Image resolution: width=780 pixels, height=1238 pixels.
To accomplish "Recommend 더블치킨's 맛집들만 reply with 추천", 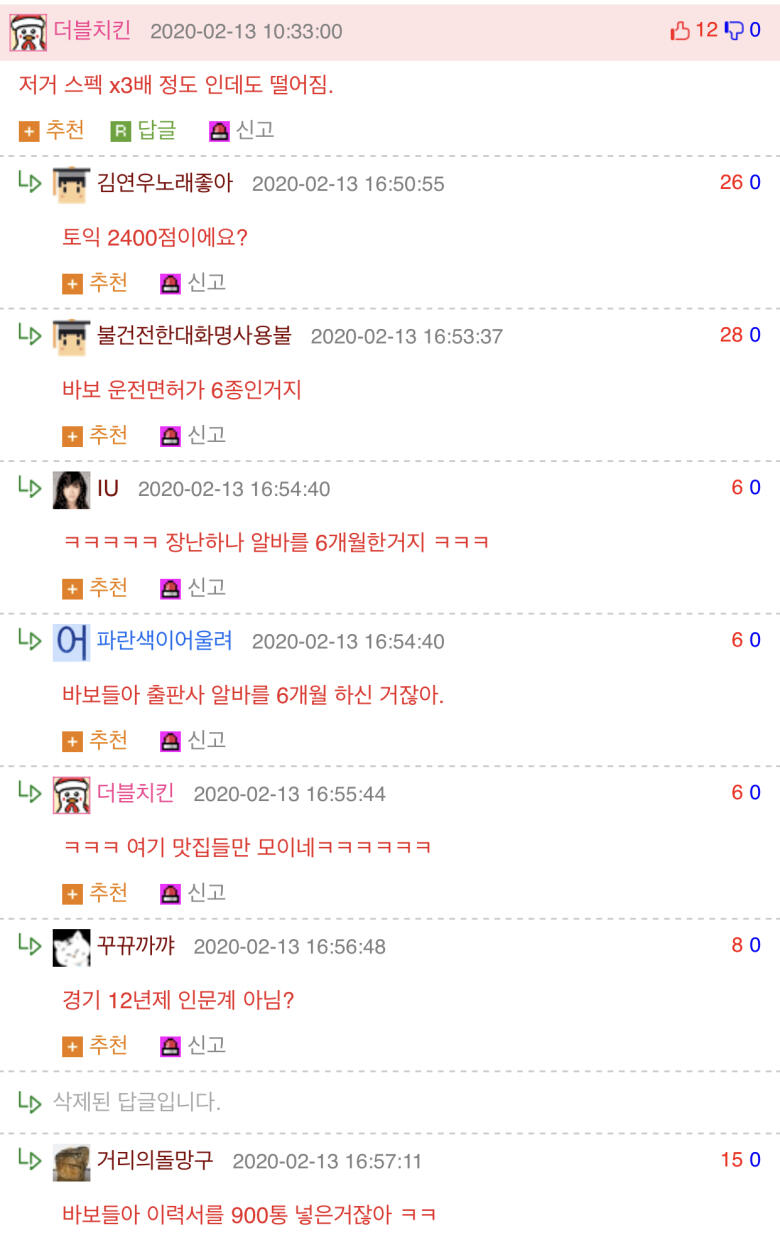I will click(x=95, y=892).
